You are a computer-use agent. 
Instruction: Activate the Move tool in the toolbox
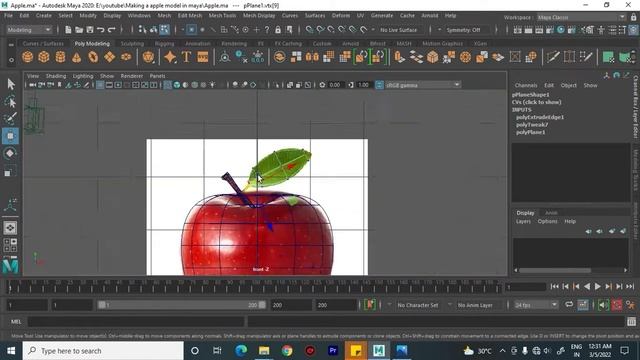click(x=11, y=136)
